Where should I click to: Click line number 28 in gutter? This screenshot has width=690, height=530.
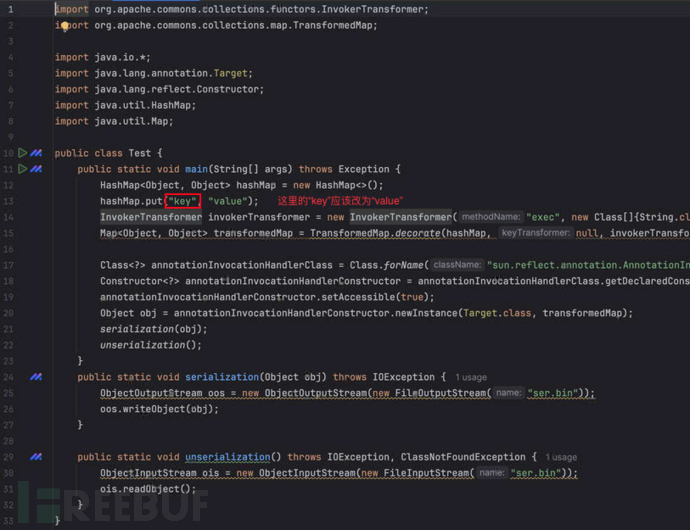[x=8, y=441]
